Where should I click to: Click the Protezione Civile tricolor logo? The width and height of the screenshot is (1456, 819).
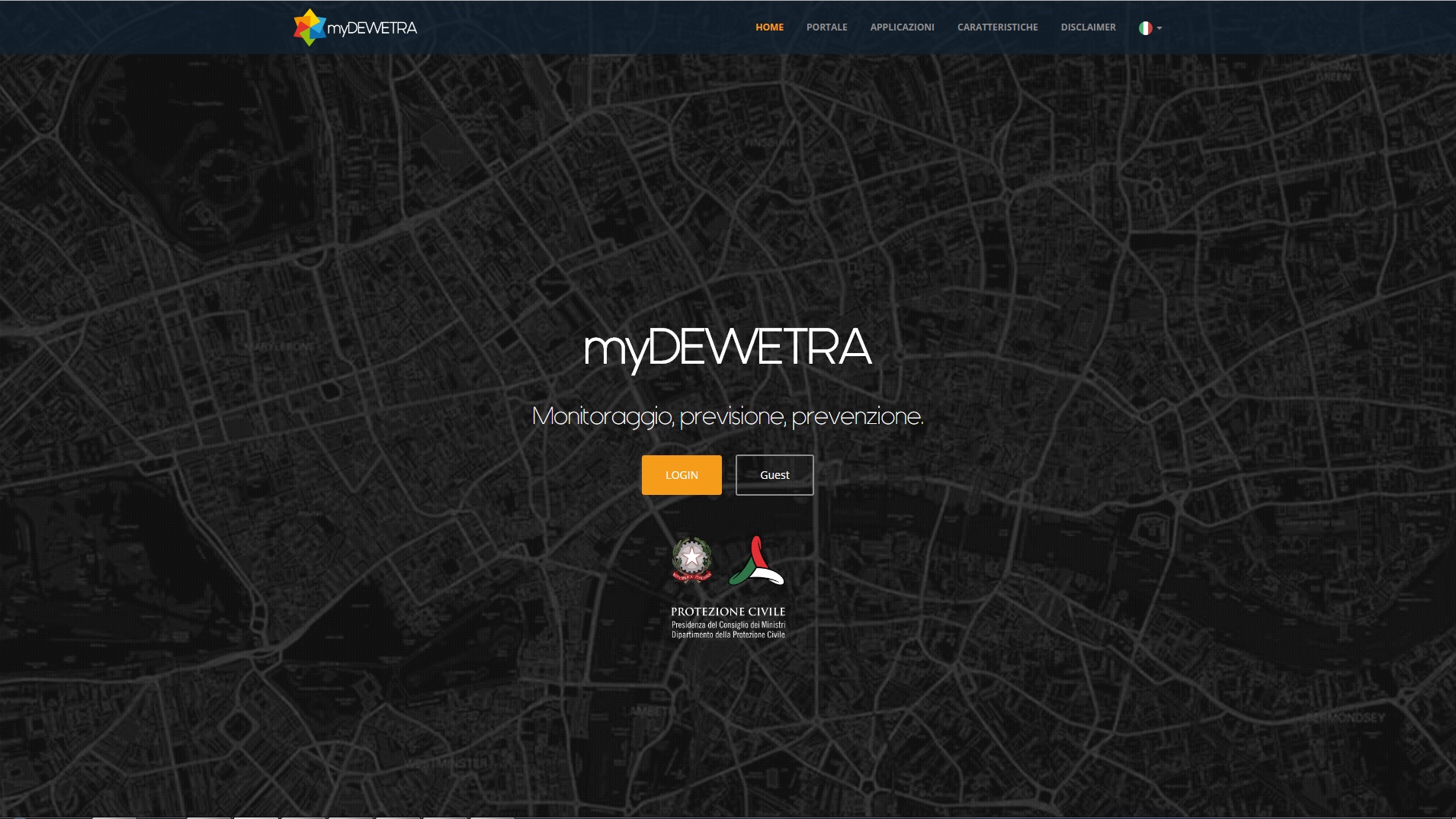756,560
